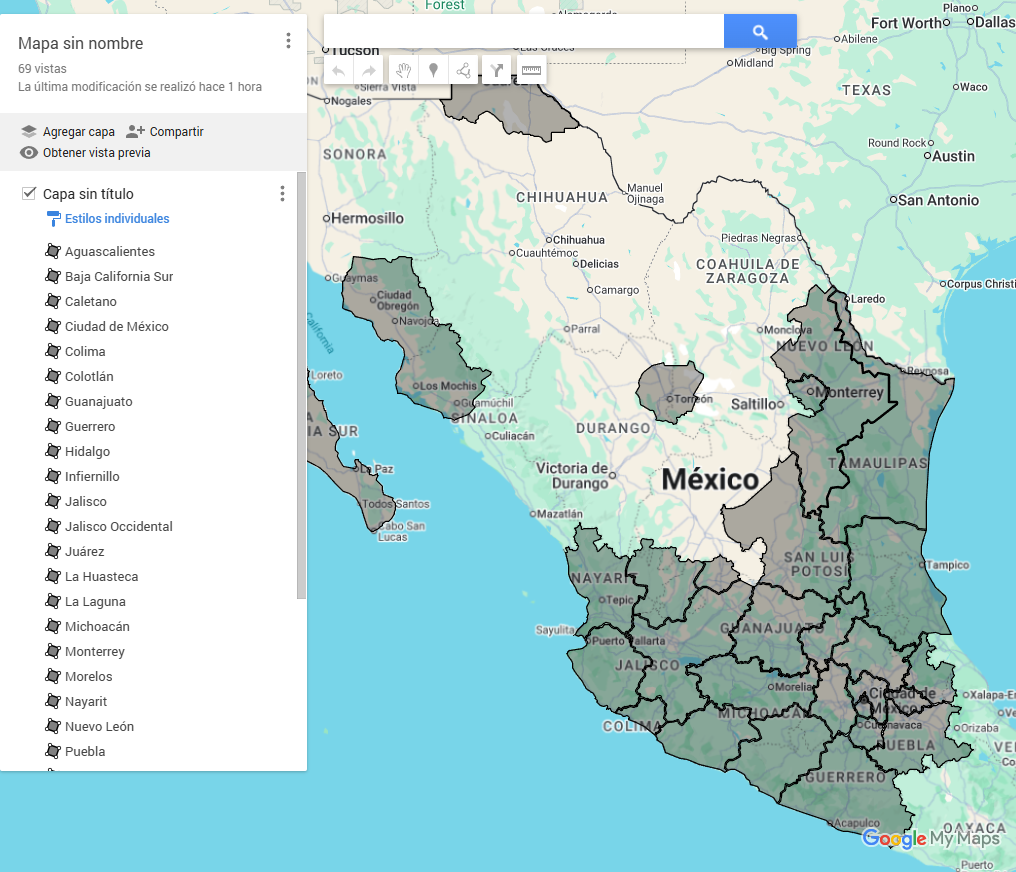The width and height of the screenshot is (1016, 872).
Task: Click polygon icon beside Infiernillo
Action: pyautogui.click(x=53, y=476)
